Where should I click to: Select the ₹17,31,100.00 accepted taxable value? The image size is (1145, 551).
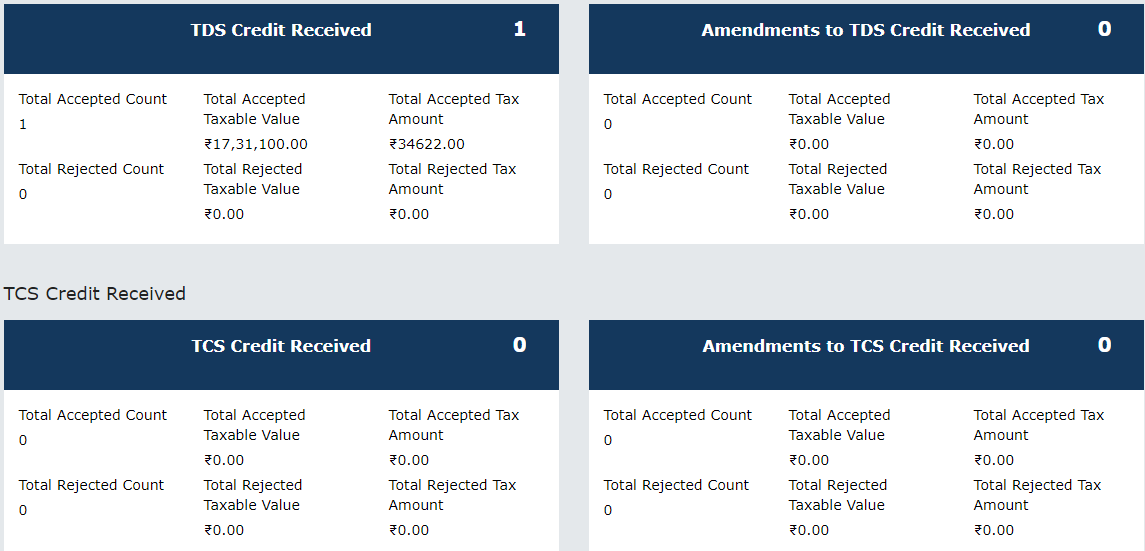(256, 144)
